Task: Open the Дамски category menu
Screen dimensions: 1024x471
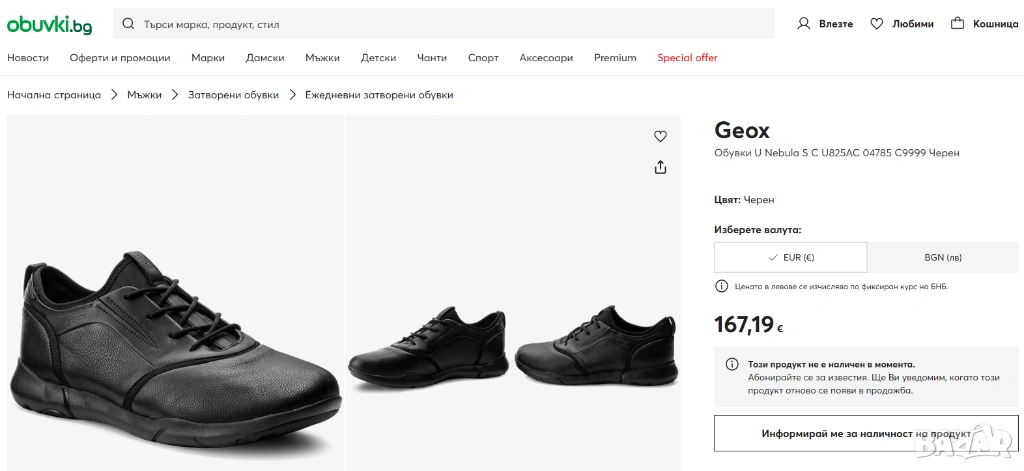Action: click(x=265, y=58)
